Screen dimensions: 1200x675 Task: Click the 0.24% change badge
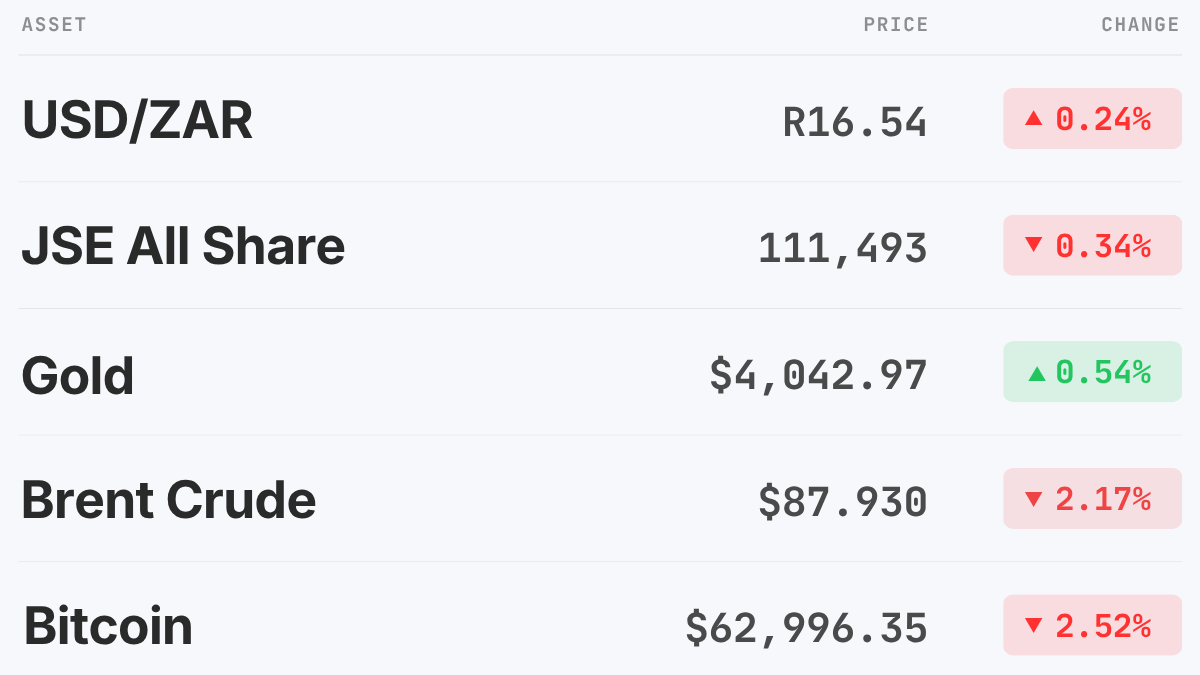point(1093,119)
